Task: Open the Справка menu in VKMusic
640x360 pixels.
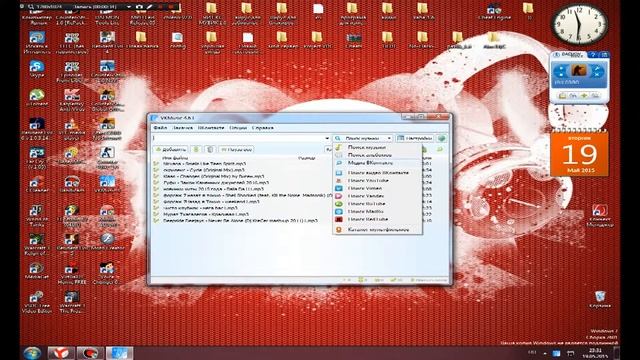Action: pos(262,128)
